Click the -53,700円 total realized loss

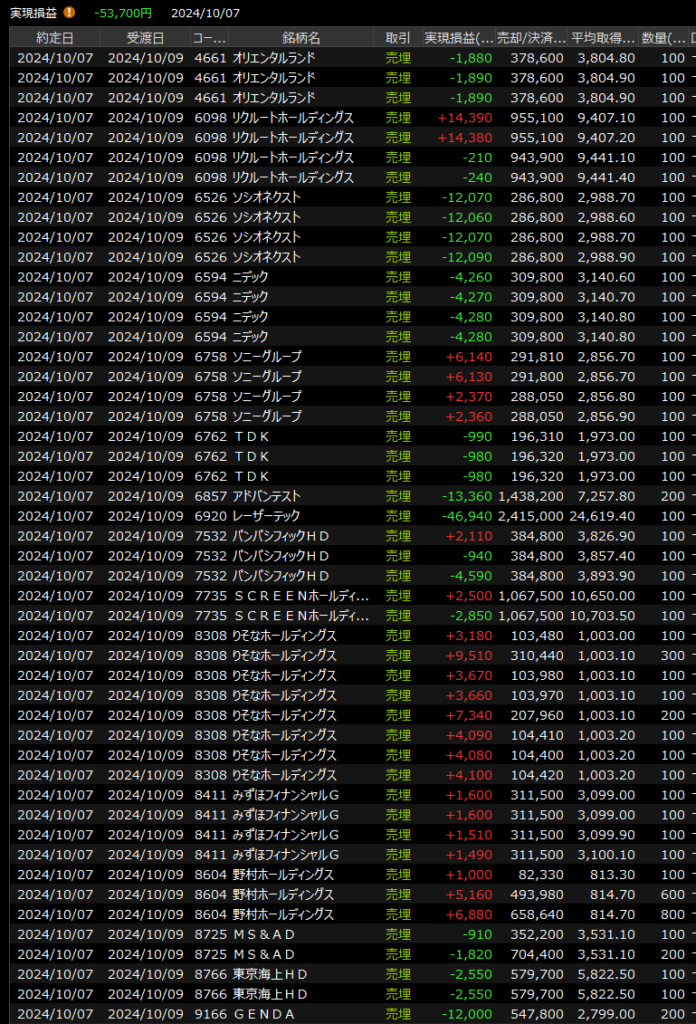pos(123,13)
